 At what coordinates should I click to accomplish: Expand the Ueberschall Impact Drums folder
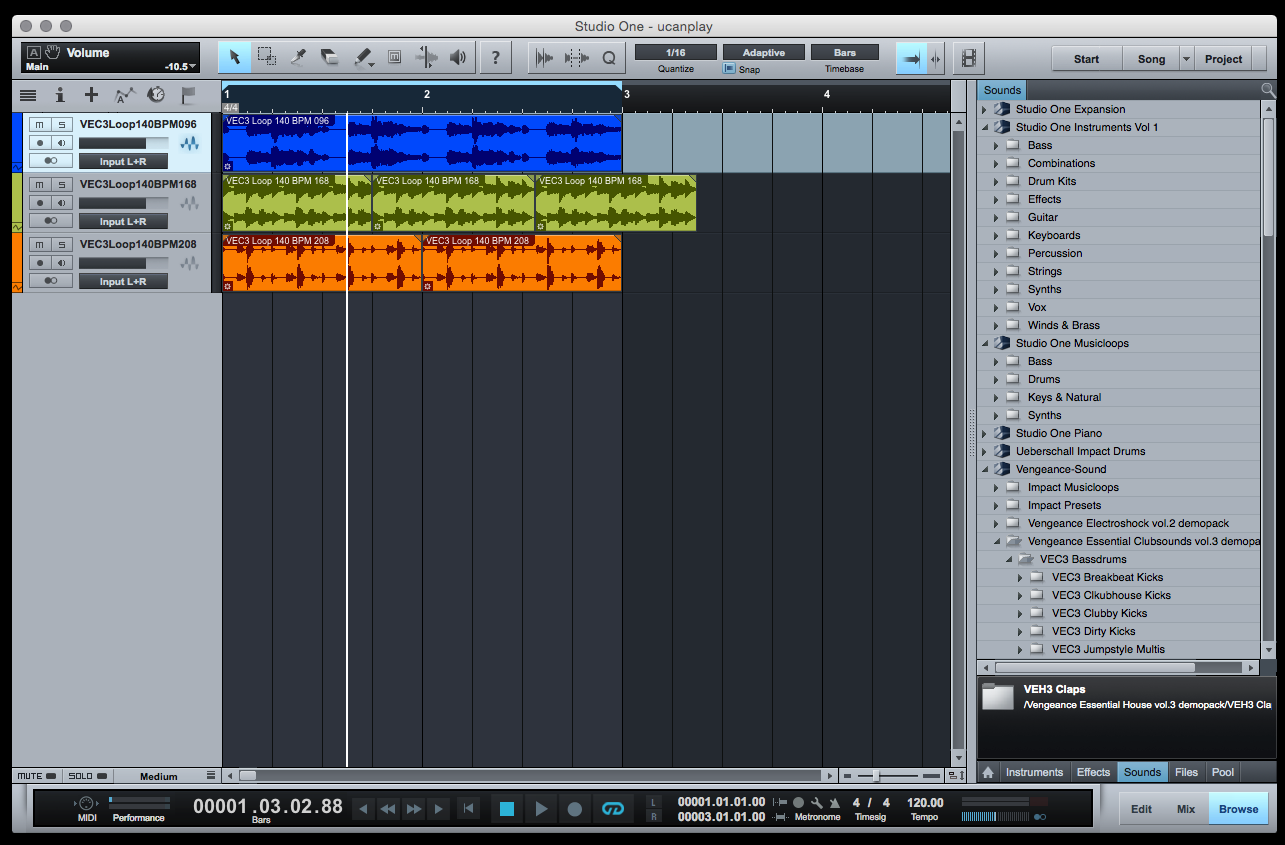click(984, 451)
